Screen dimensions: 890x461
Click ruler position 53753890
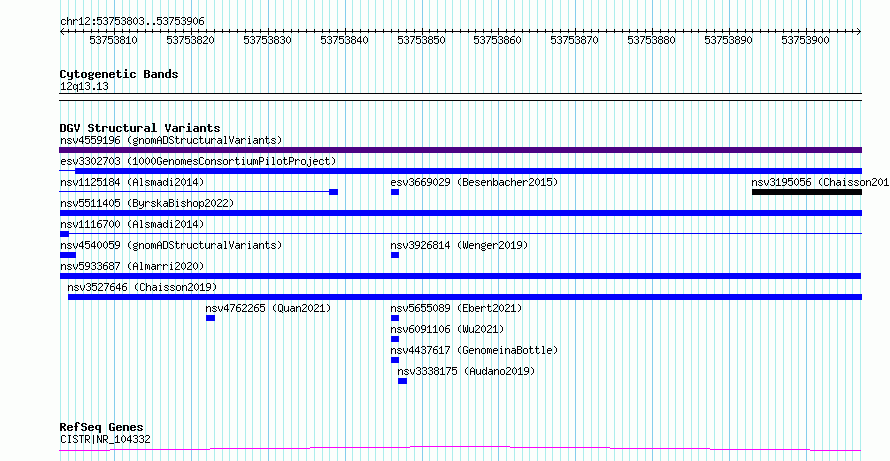728,40
